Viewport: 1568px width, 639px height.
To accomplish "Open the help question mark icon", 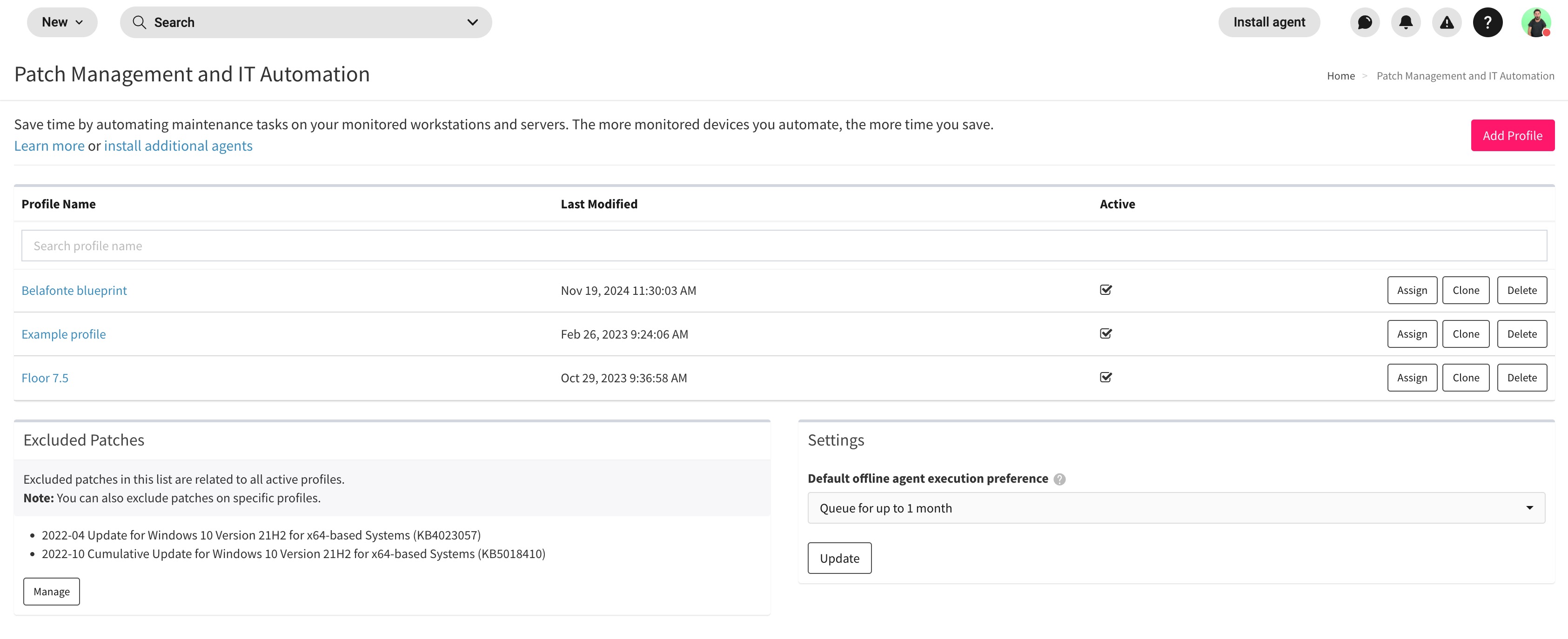I will coord(1487,22).
